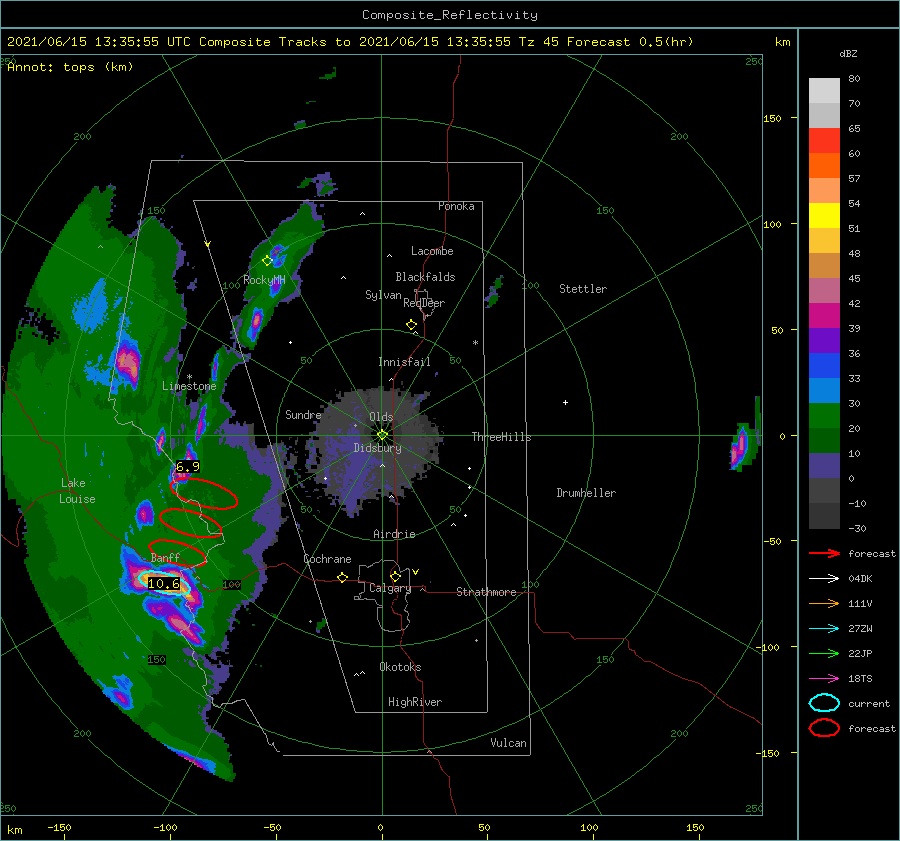Select the magenta 42-39 dBZ swatch
Screen dimensions: 900x841
click(824, 316)
